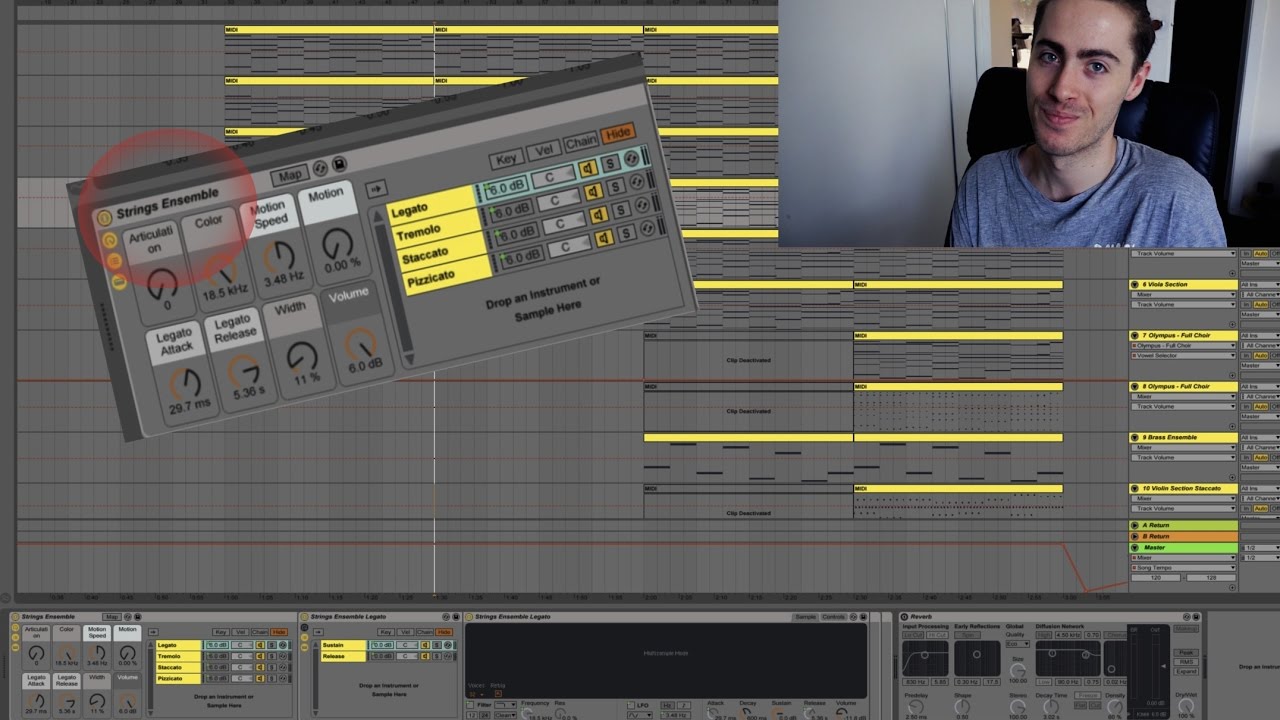
Task: Click Expand button beside Reverb meter
Action: [x=1186, y=671]
